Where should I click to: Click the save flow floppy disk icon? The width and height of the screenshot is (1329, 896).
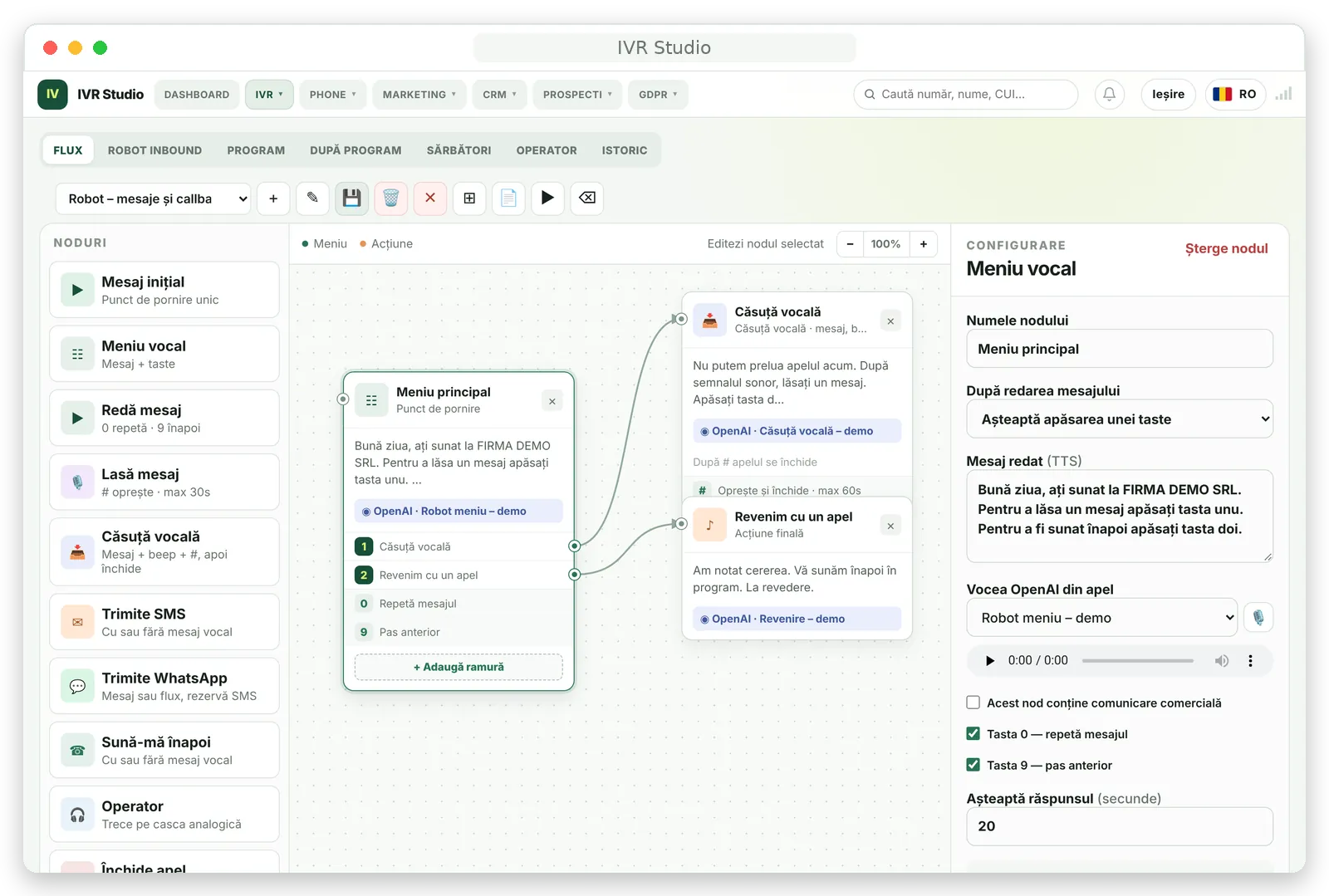click(x=352, y=198)
